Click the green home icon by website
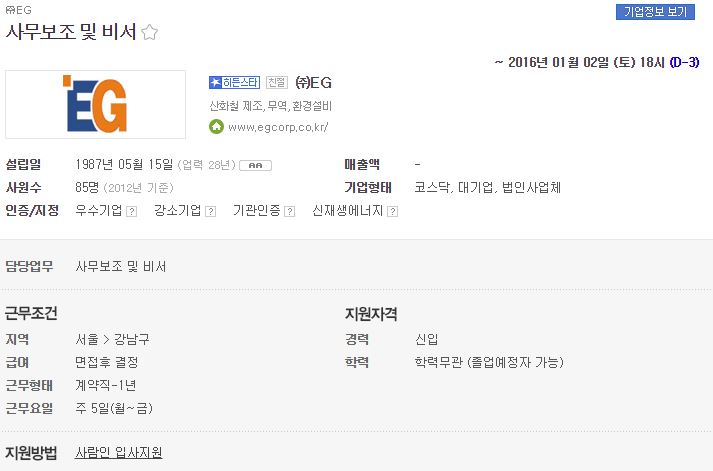Image resolution: width=713 pixels, height=471 pixels. pos(216,126)
